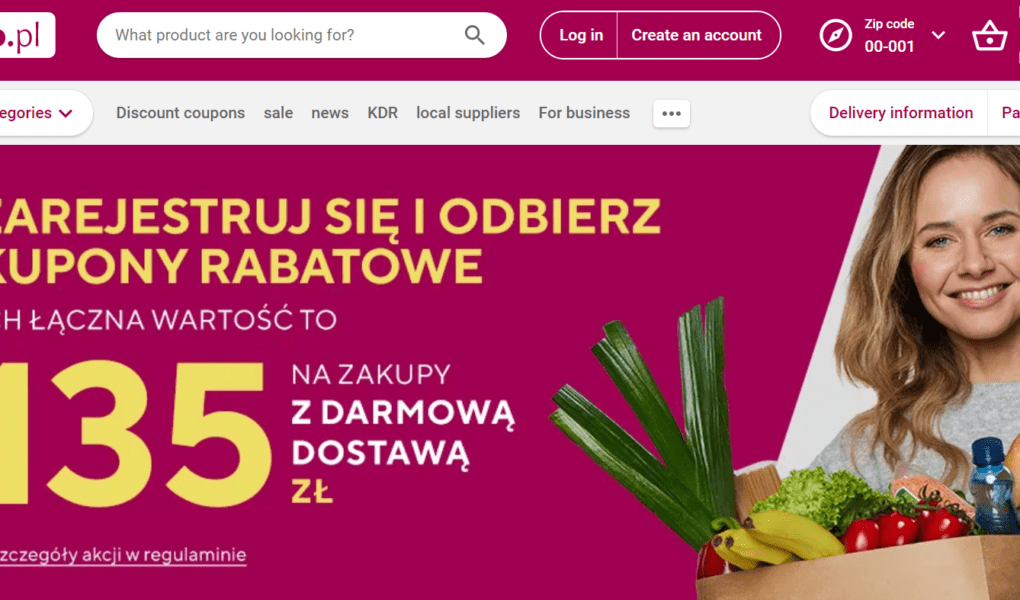
Task: Open the news menu item
Action: tap(330, 113)
